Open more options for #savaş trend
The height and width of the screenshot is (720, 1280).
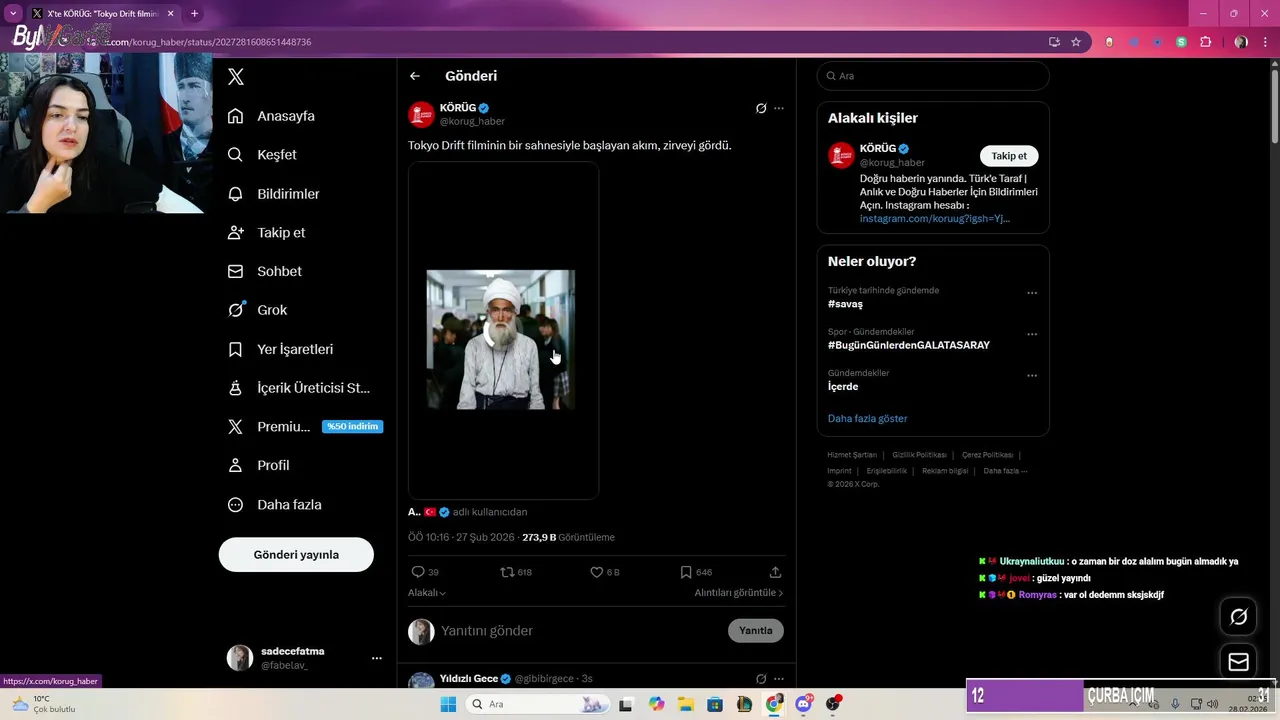tap(1032, 293)
